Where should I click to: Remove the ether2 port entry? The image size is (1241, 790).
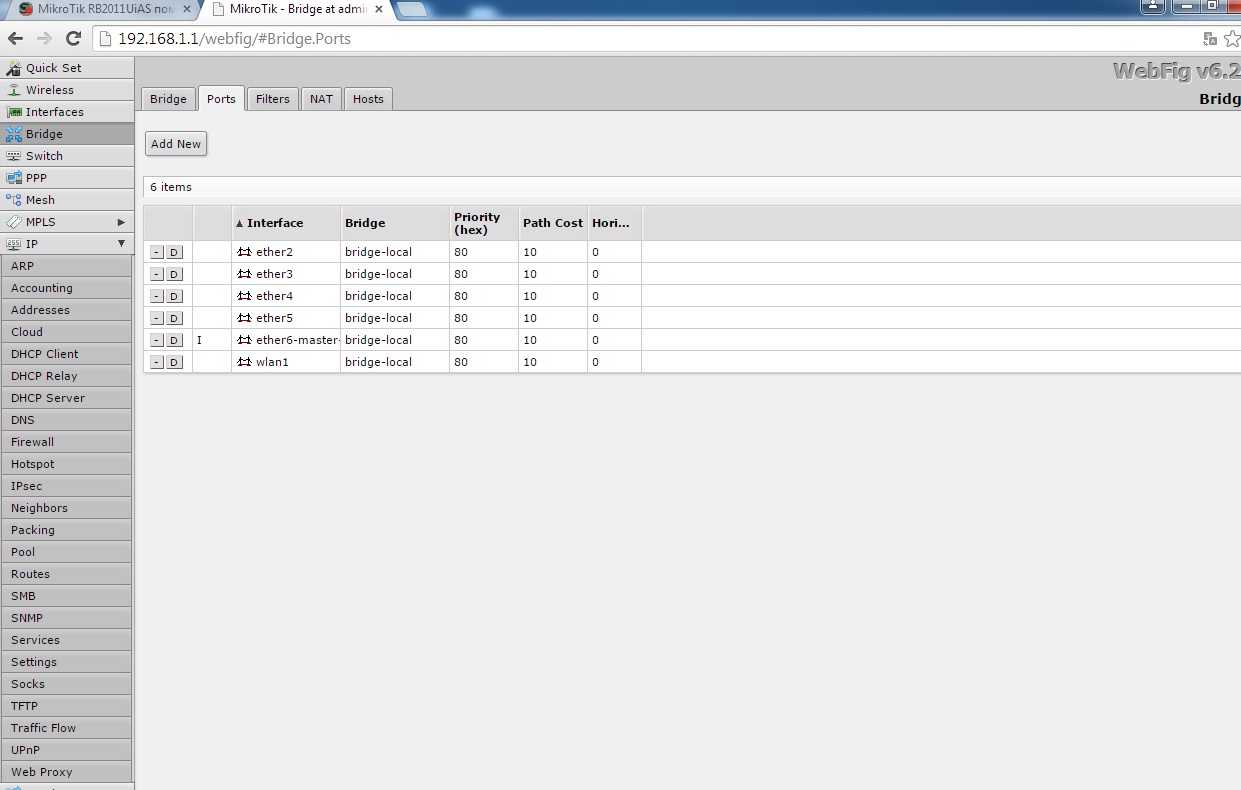tap(157, 252)
